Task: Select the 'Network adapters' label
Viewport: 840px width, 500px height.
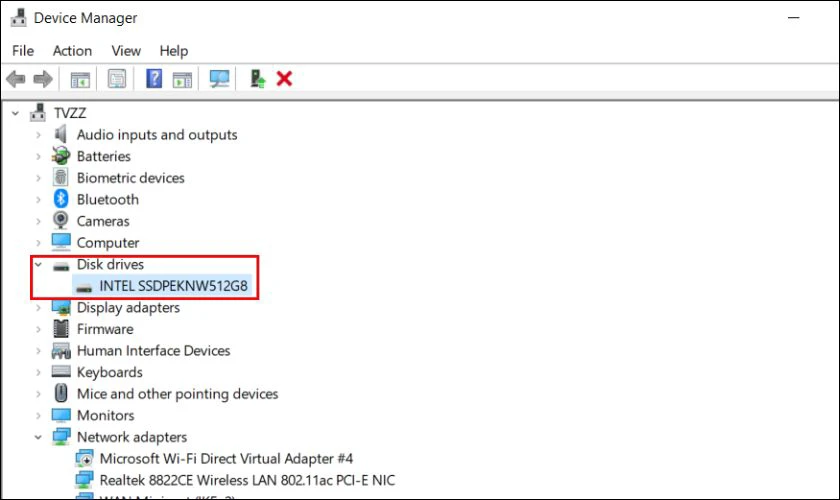Action: point(132,437)
